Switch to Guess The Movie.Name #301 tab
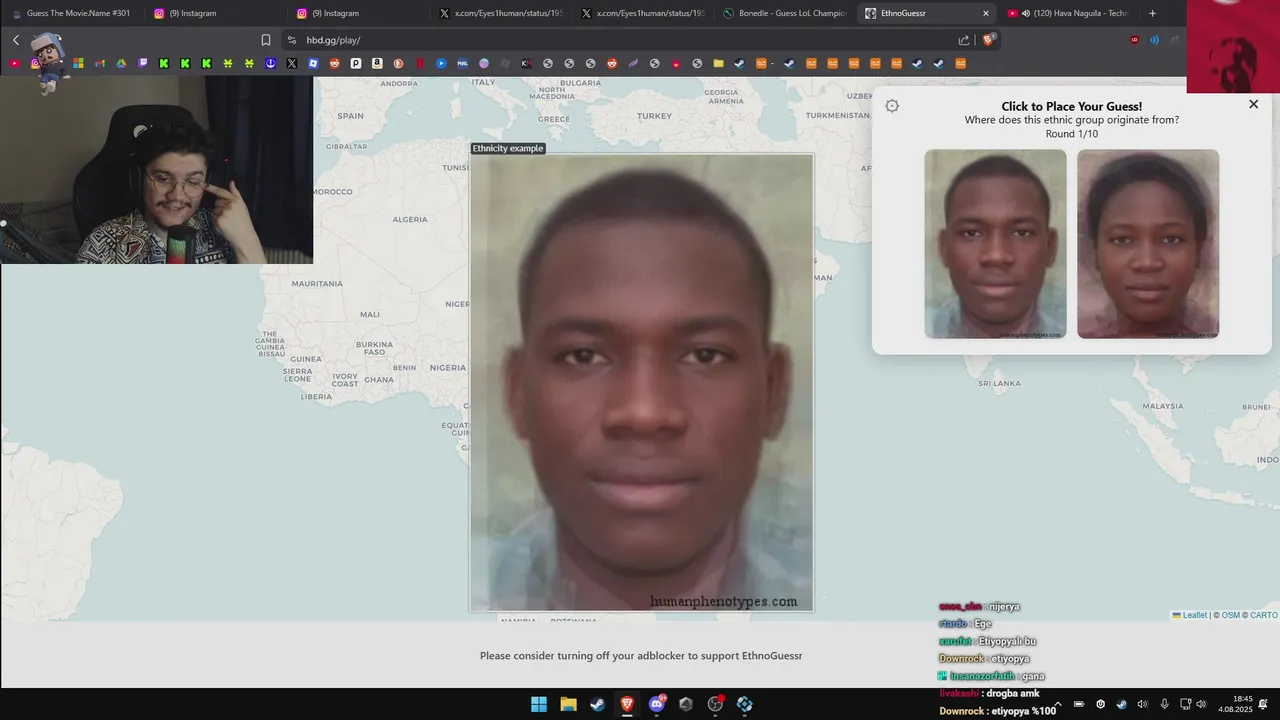Image resolution: width=1280 pixels, height=720 pixels. 70,13
